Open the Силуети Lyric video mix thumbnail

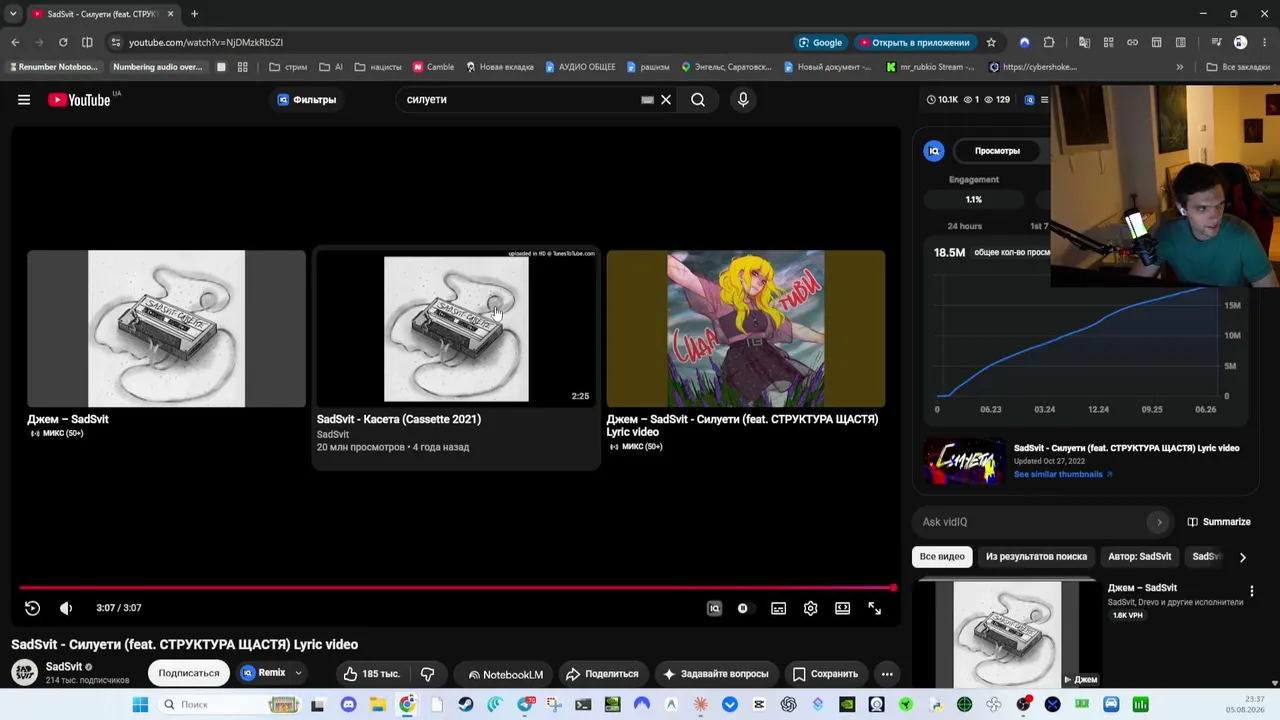click(x=746, y=329)
